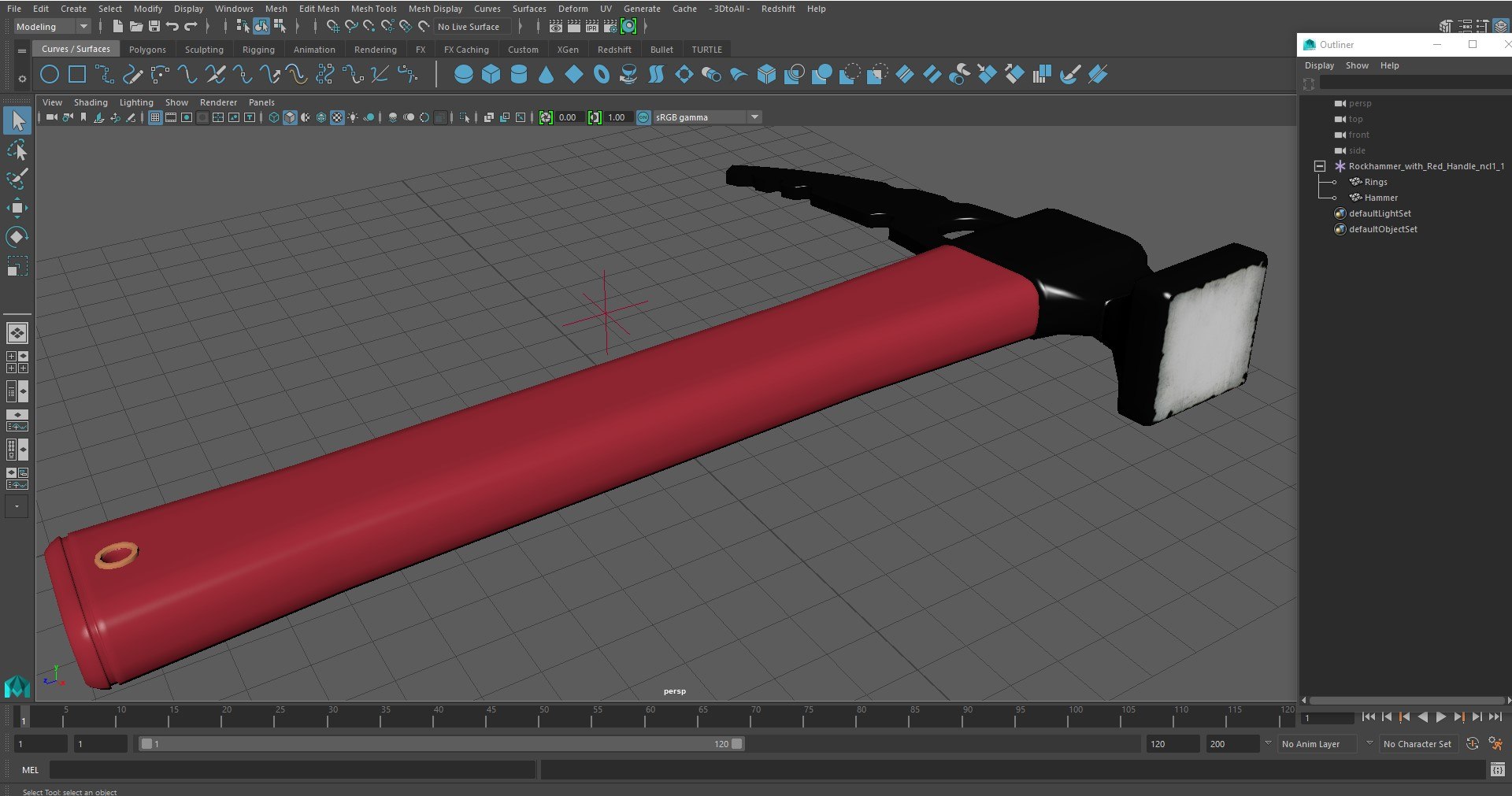Viewport: 1512px width, 796px height.
Task: Open the animation preferences running-figure icon
Action: pos(1495,743)
